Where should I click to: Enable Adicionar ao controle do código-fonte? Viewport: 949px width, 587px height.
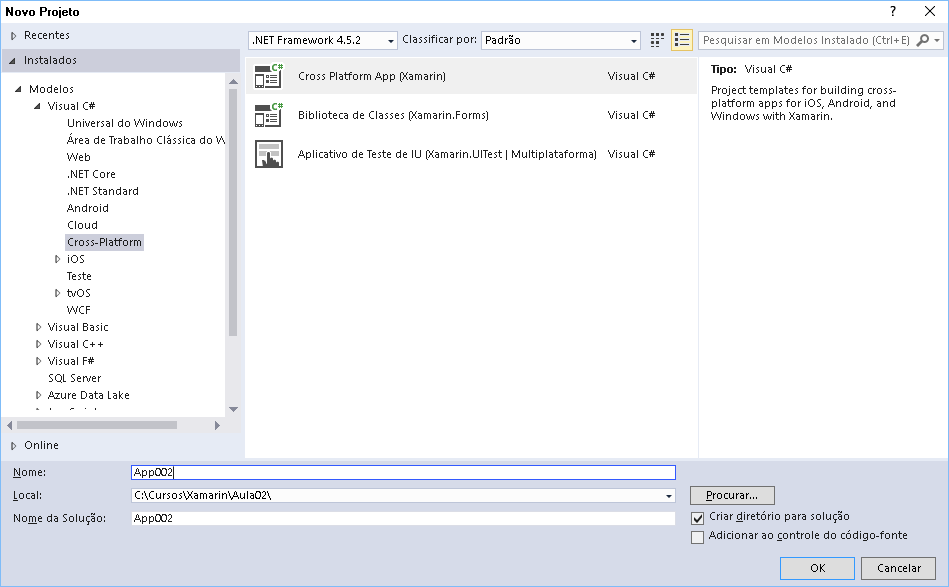[x=697, y=537]
